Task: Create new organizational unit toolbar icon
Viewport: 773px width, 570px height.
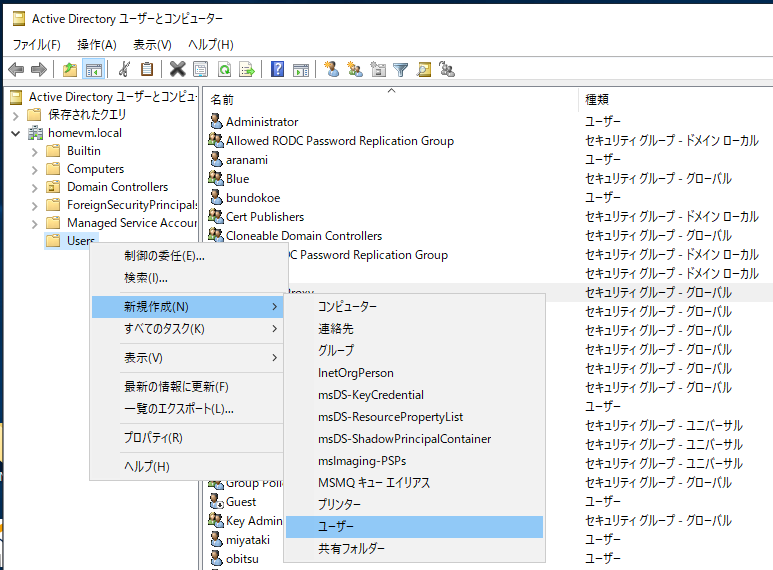Action: pyautogui.click(x=378, y=70)
